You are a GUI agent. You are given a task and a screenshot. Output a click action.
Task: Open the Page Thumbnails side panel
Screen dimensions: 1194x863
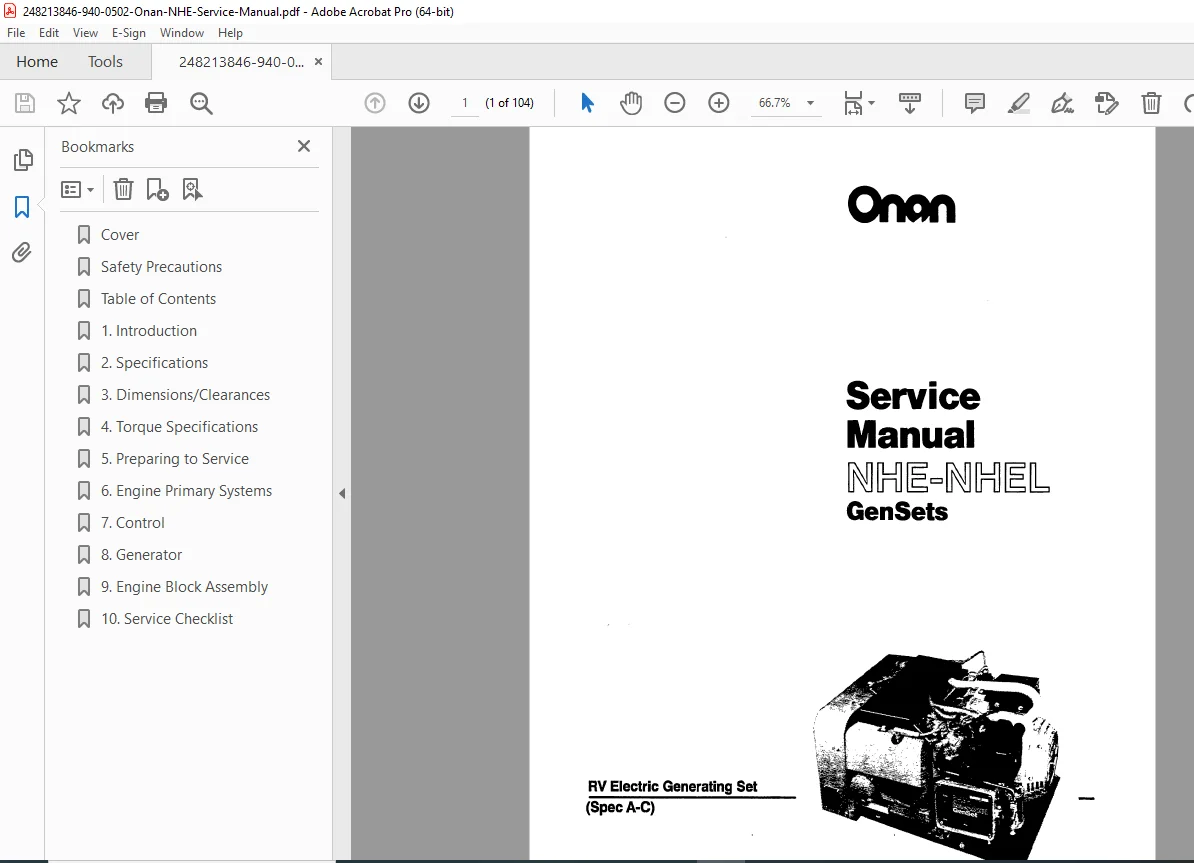click(23, 160)
